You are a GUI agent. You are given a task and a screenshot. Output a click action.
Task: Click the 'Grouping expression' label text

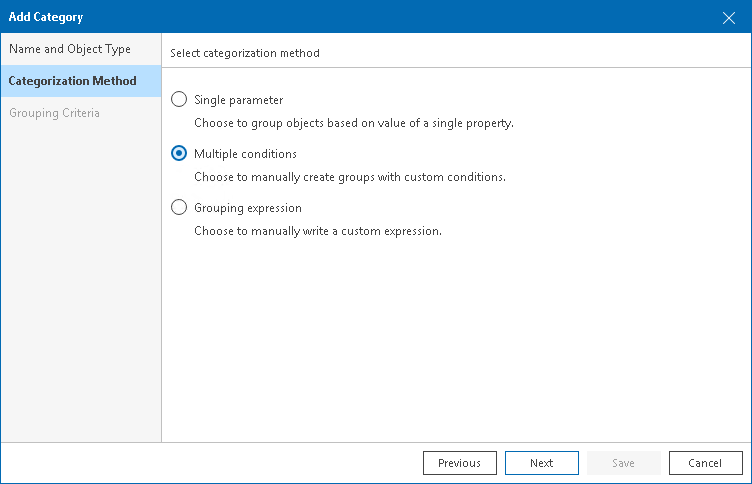(248, 208)
